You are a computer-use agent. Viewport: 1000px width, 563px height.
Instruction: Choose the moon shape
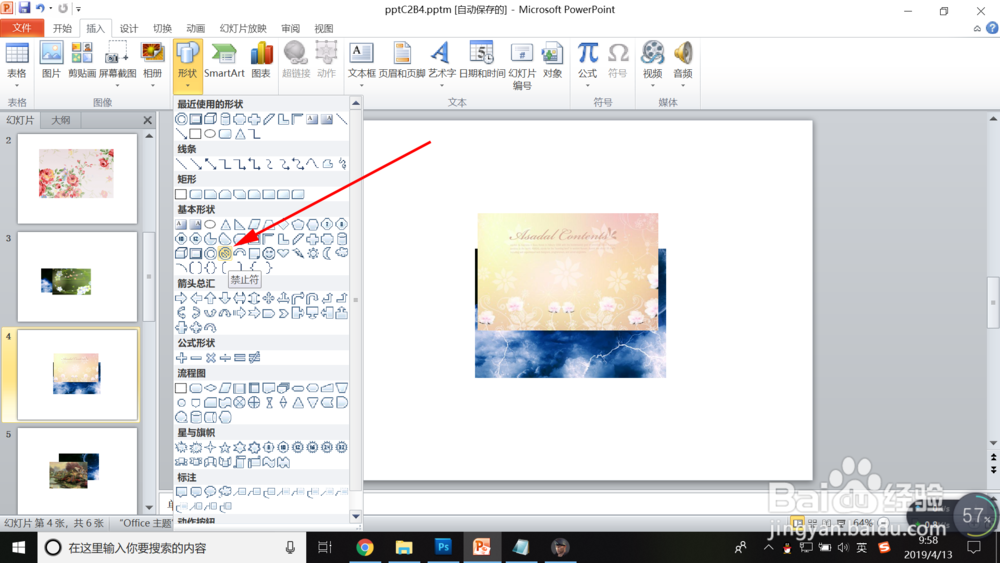pos(327,253)
